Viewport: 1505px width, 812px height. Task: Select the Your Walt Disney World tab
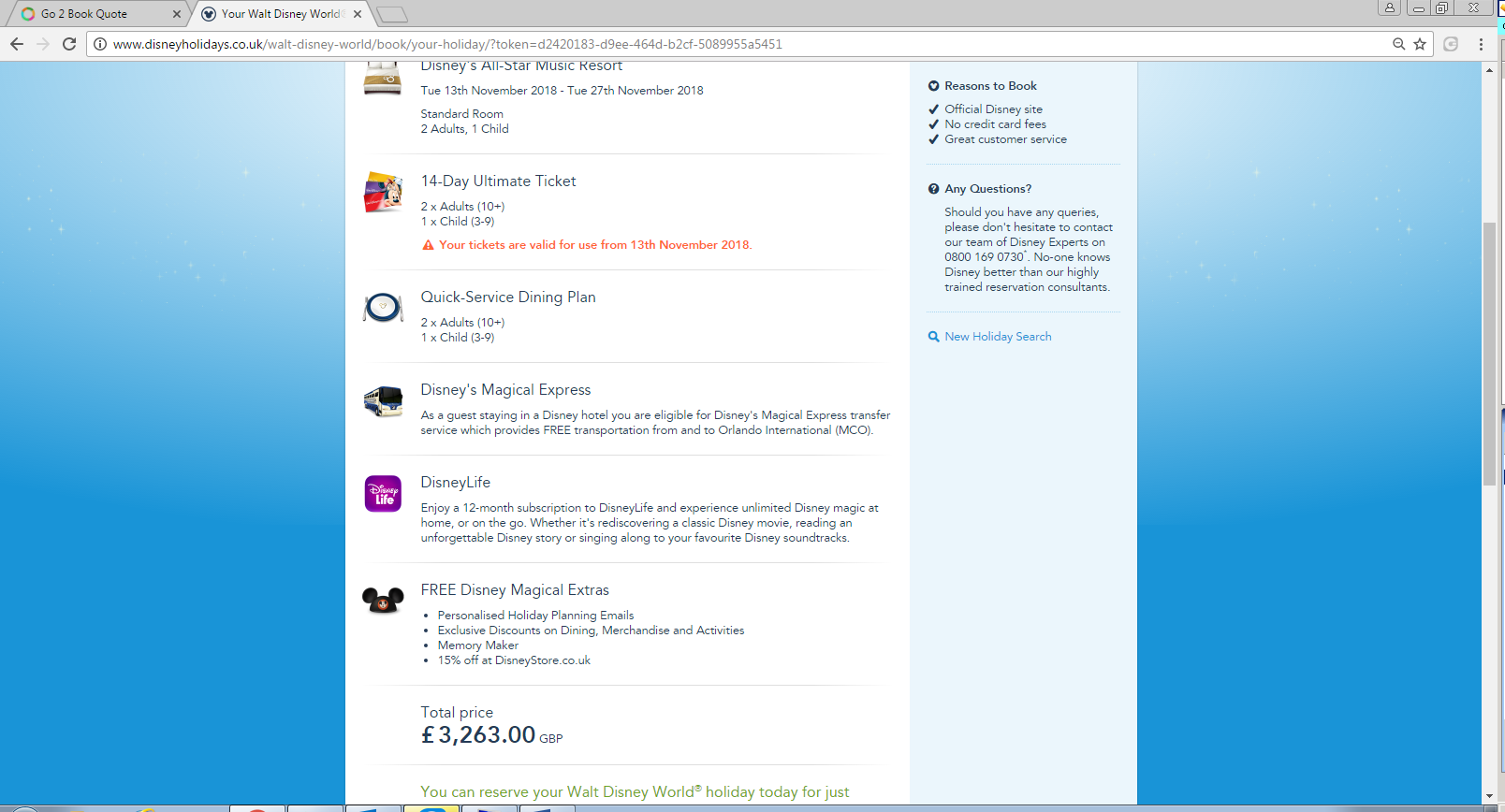click(281, 14)
